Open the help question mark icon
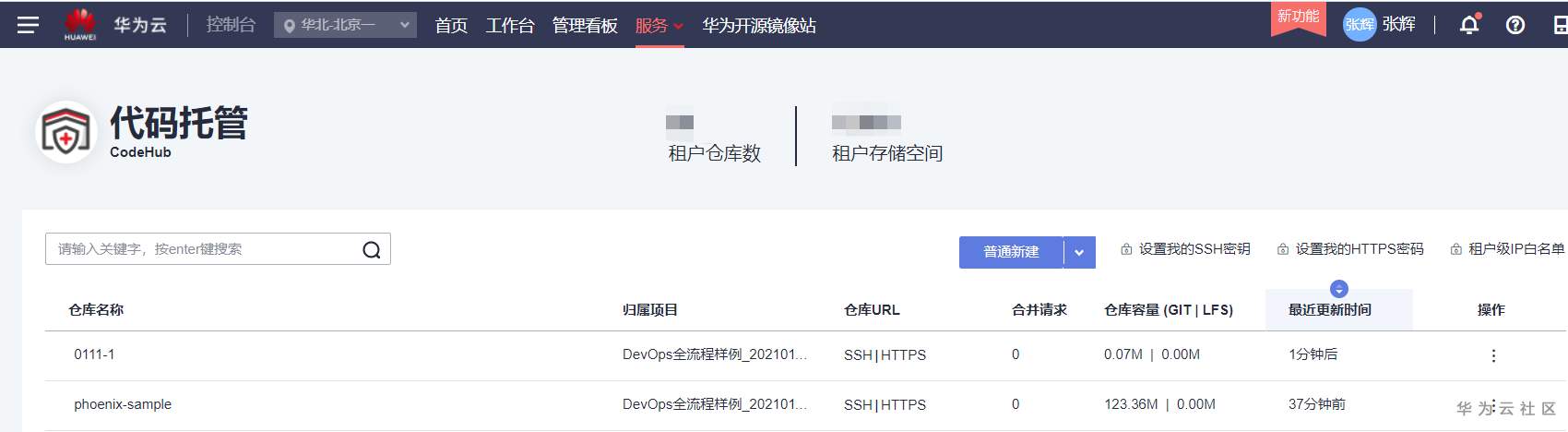The height and width of the screenshot is (432, 1568). click(x=1515, y=25)
